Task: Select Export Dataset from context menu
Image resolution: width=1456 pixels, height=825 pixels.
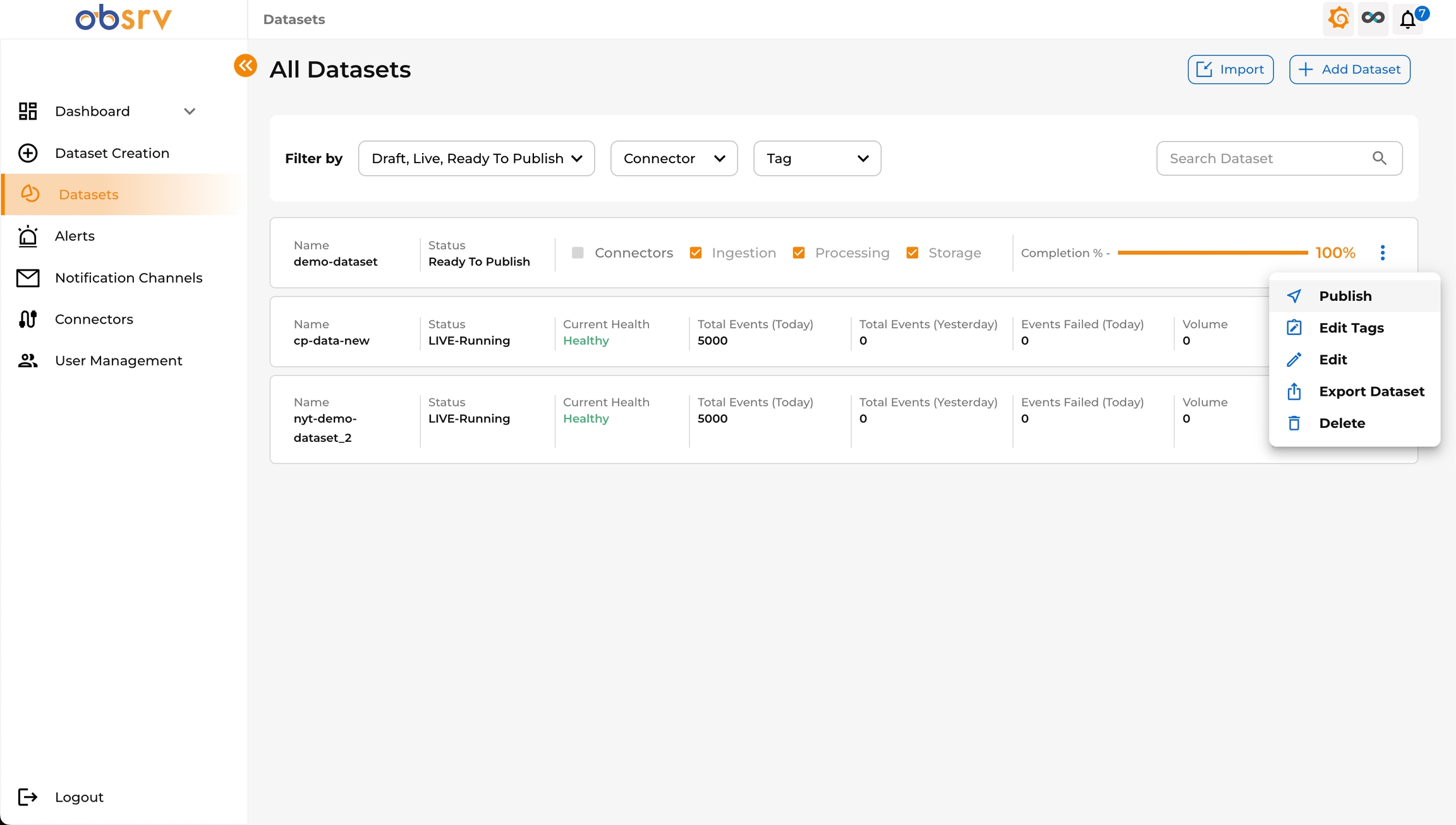Action: (x=1354, y=391)
